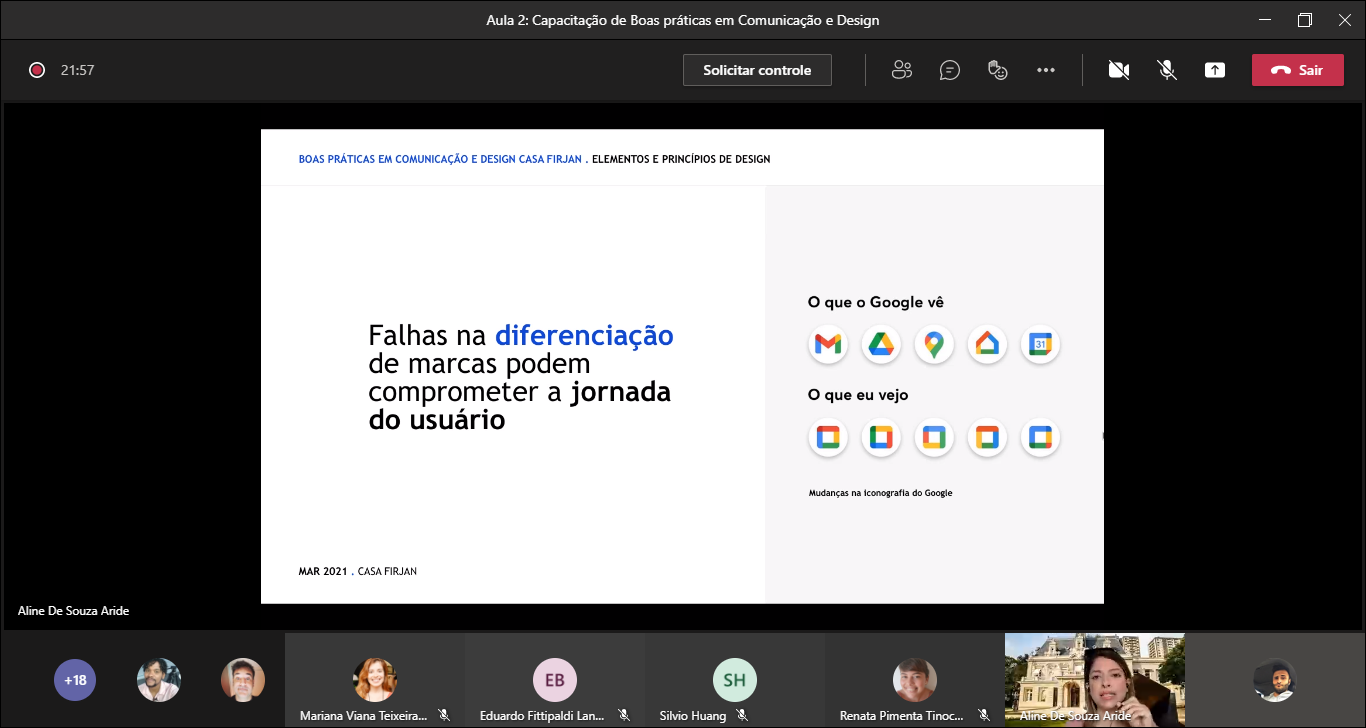Unmute the microphone in the toolbar

(1167, 70)
